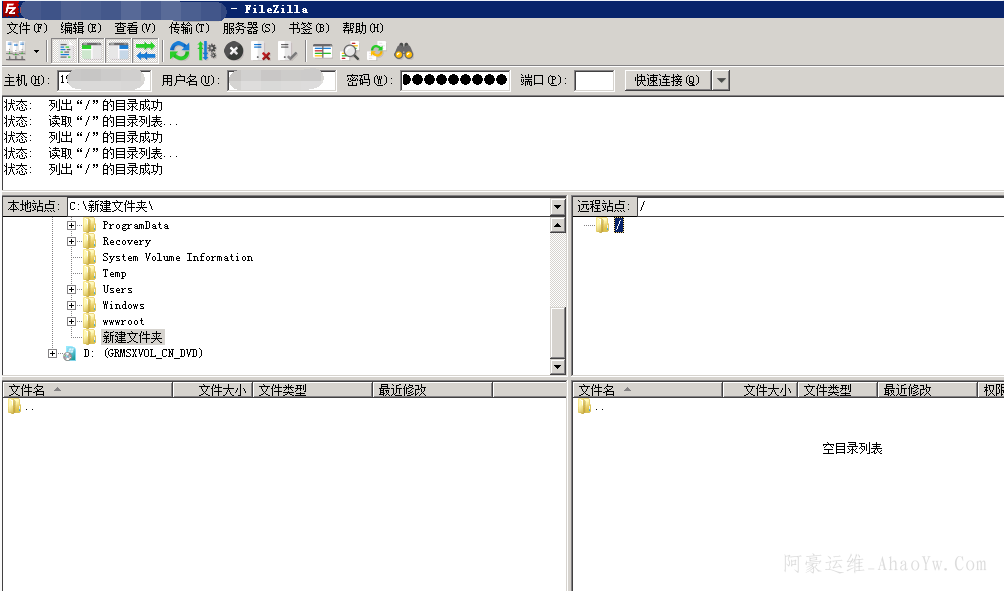This screenshot has width=1004, height=591.
Task: Toggle directory comparison
Action: click(350, 51)
